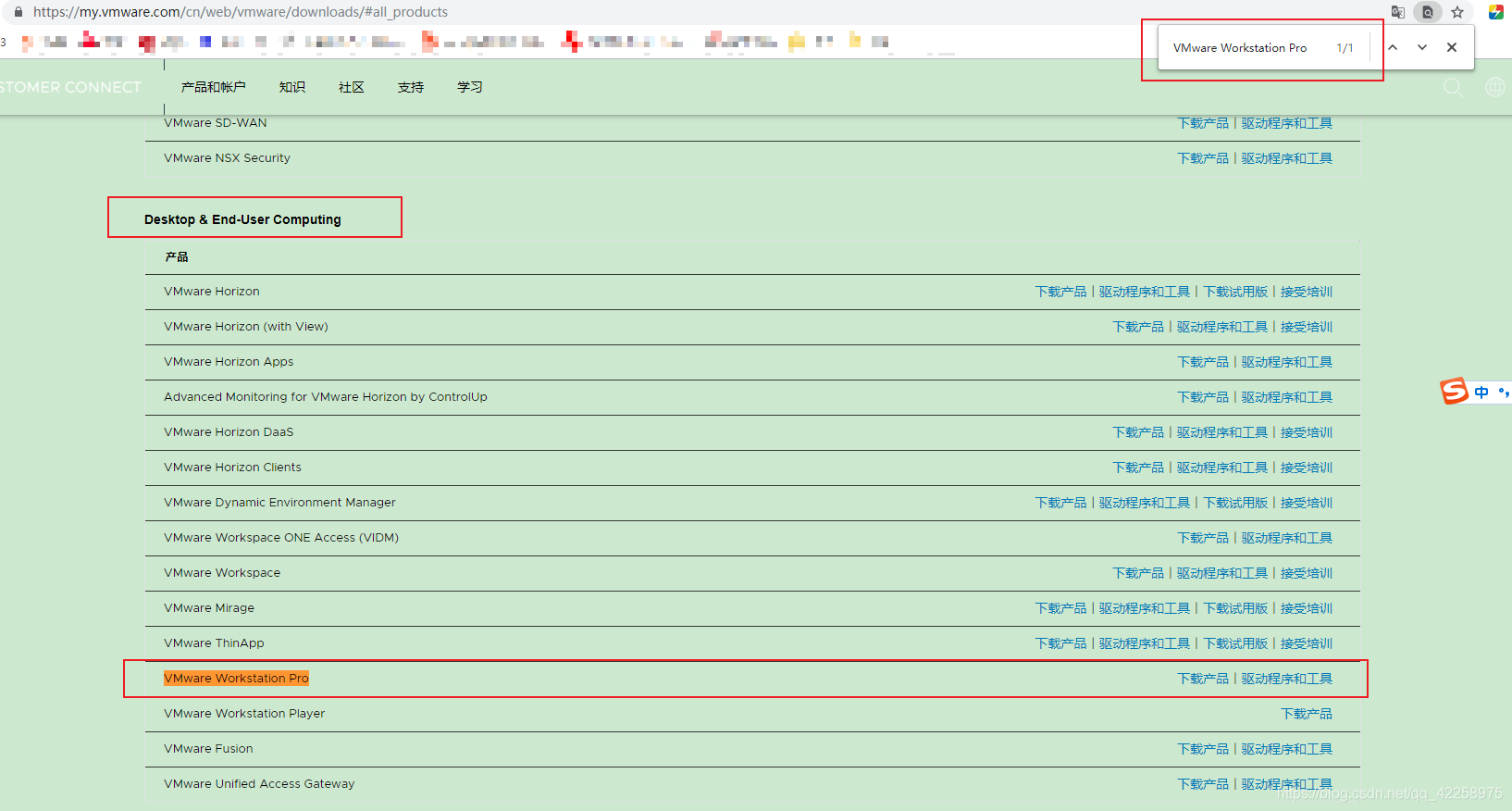Open the 社区 menu
Viewport: 1512px width, 811px height.
[x=352, y=87]
